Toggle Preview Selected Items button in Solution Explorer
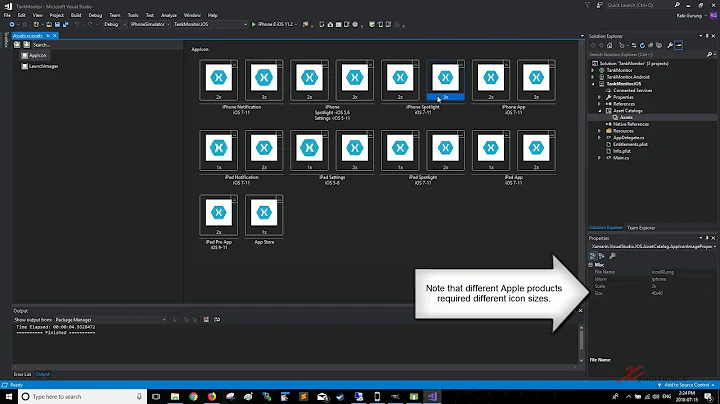The width and height of the screenshot is (720, 404). click(x=679, y=45)
